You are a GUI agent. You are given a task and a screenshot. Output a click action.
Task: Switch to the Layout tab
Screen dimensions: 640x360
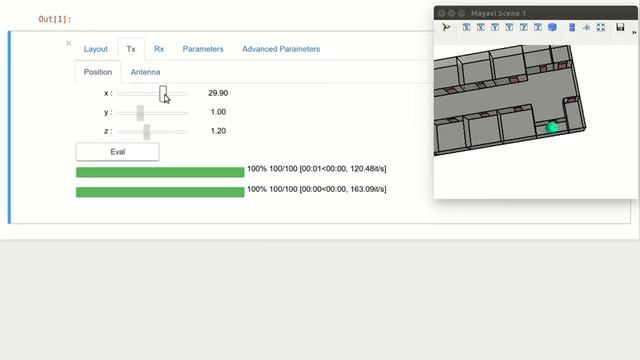[x=96, y=49]
